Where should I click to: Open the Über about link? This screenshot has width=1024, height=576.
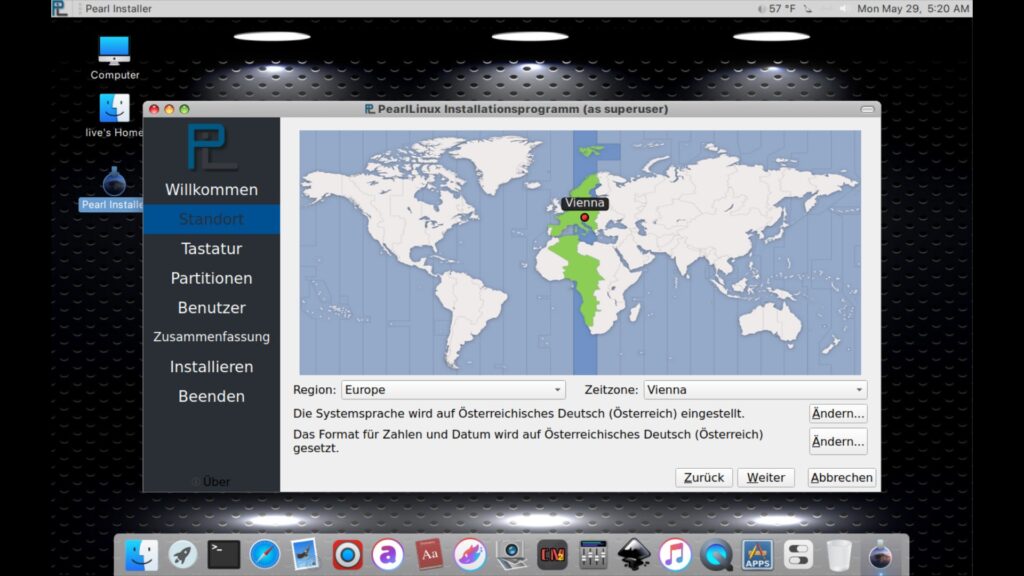212,482
